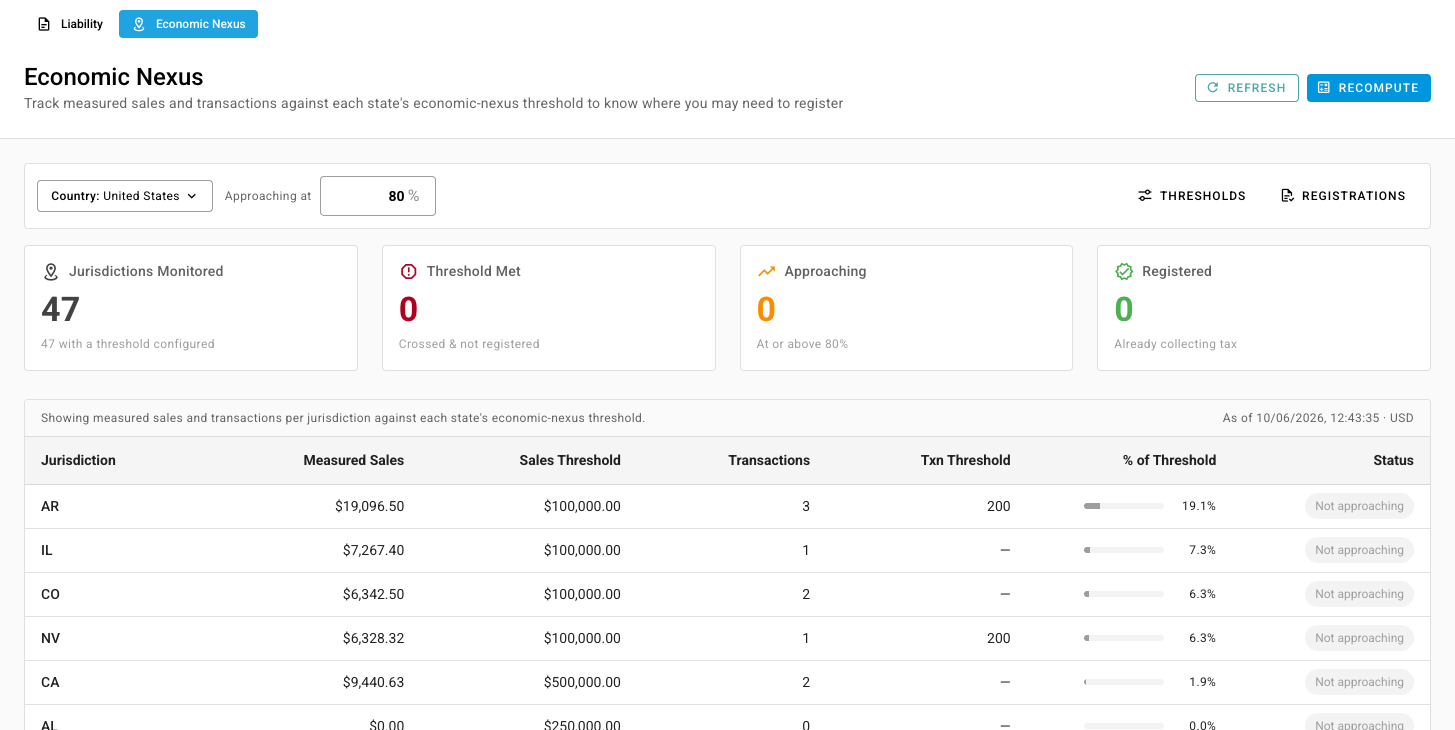The image size is (1455, 730).
Task: Select the AR jurisdiction cell
Action: tap(50, 507)
